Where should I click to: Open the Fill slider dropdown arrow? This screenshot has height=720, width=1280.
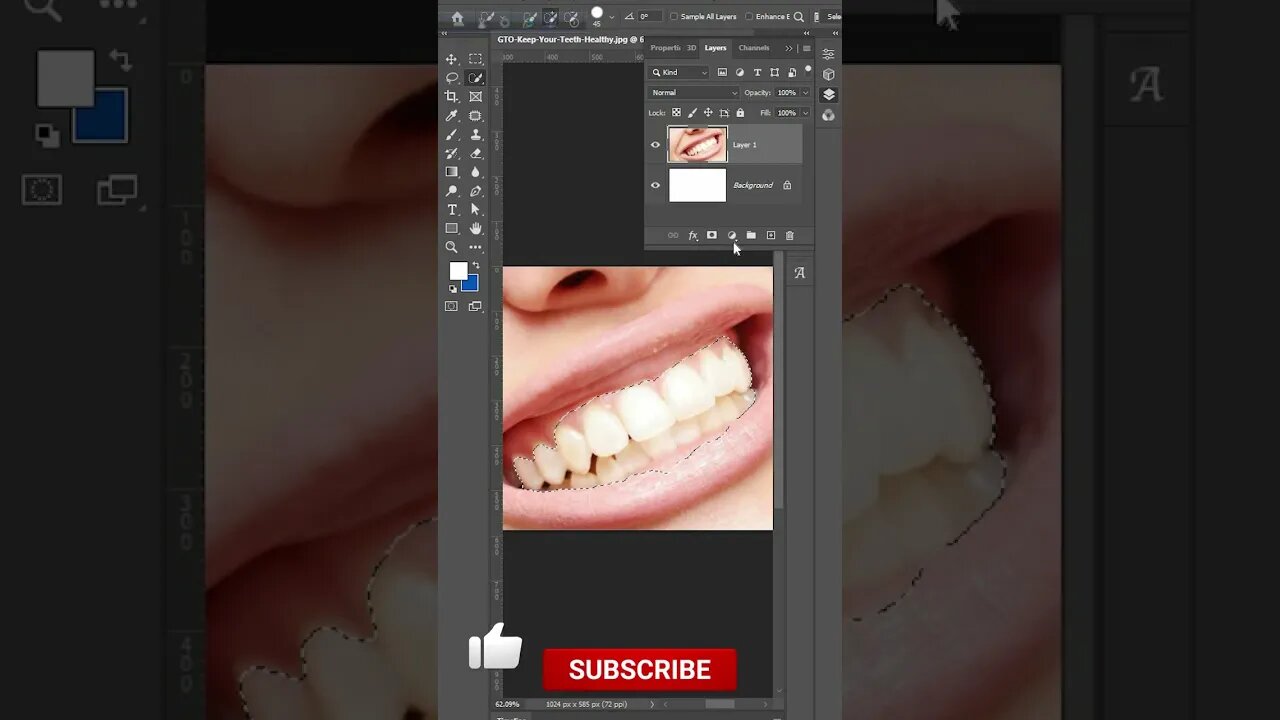coord(805,113)
